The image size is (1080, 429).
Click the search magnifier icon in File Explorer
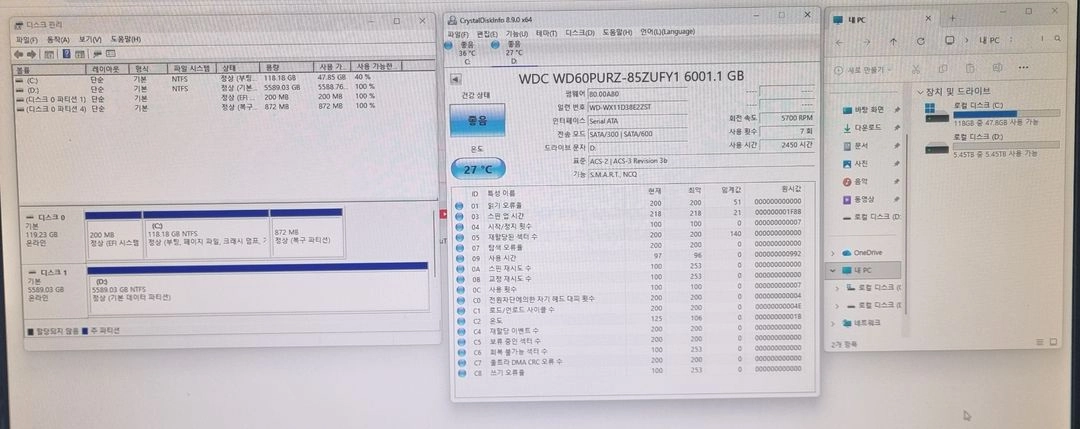coord(1059,39)
